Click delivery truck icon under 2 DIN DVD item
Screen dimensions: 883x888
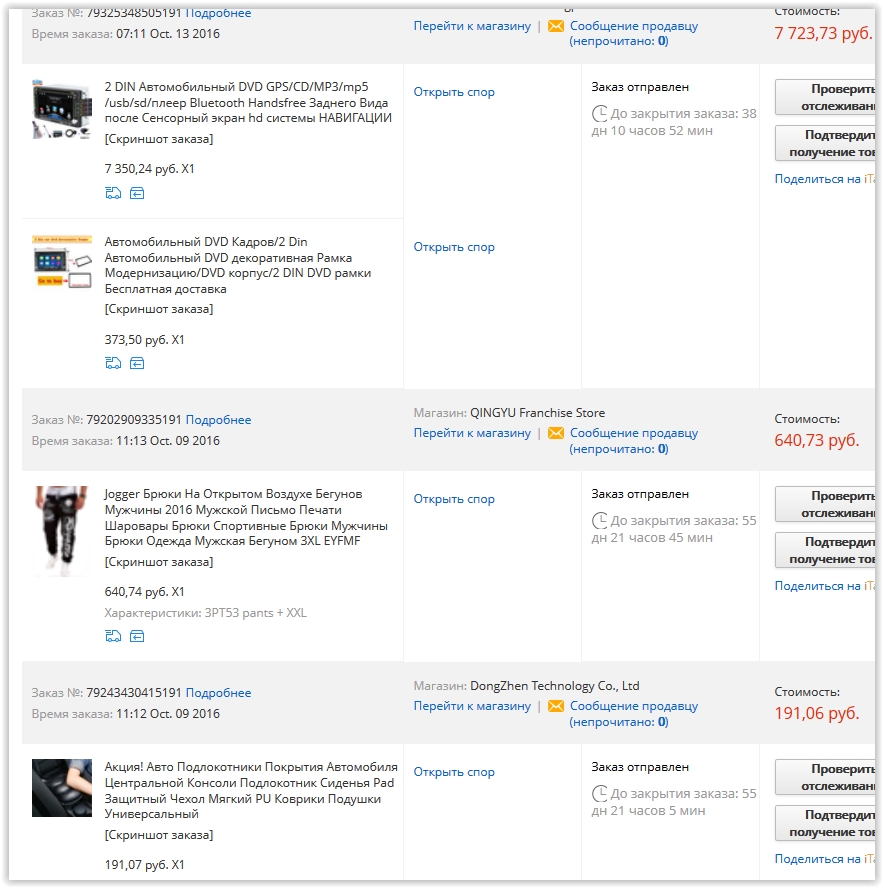(x=113, y=193)
